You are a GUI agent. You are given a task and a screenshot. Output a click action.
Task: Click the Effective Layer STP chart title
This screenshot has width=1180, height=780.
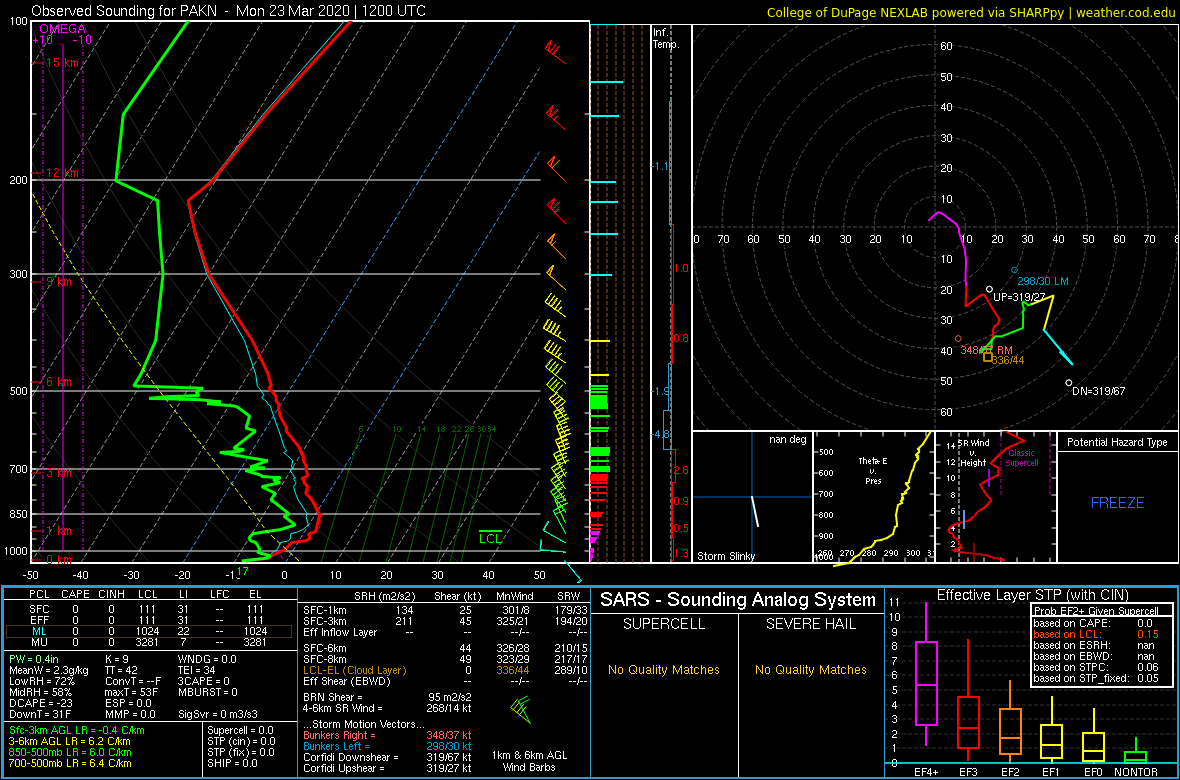(x=1032, y=595)
